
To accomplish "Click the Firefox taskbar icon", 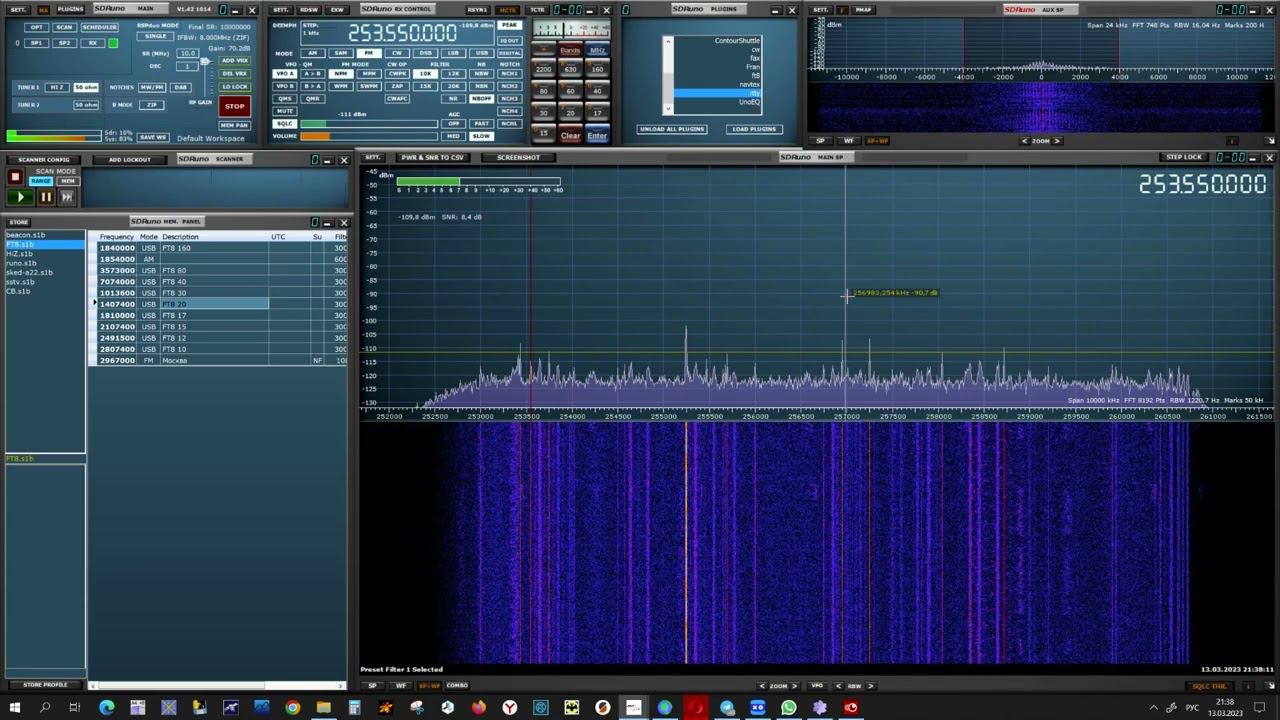I will pyautogui.click(x=478, y=708).
